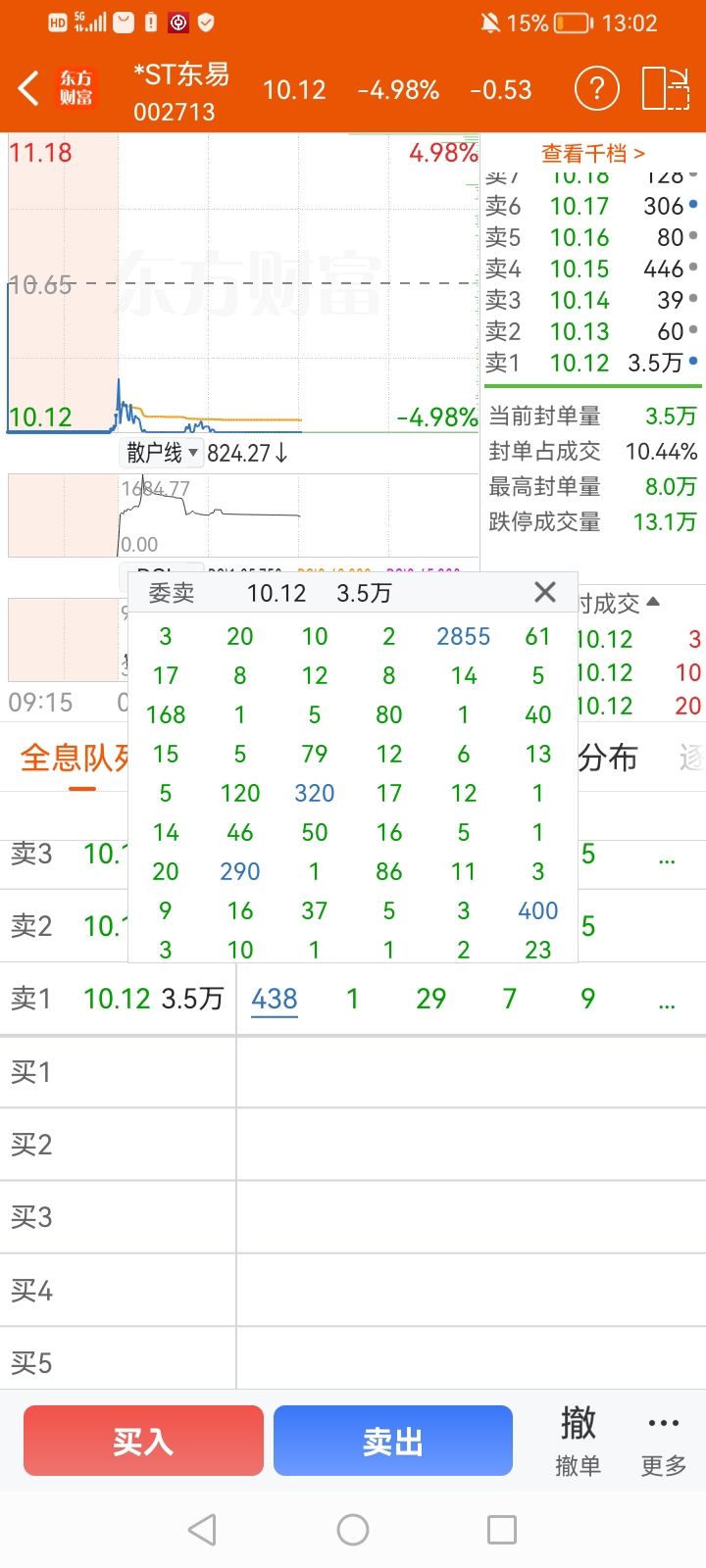This screenshot has width=706, height=1568.
Task: Tap the 委卖 popup header label
Action: pos(172,593)
